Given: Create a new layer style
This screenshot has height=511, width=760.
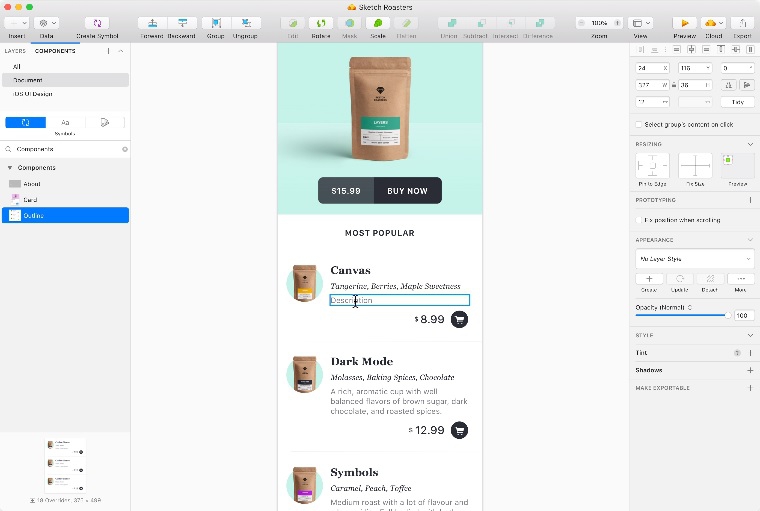Looking at the screenshot, I should (x=649, y=279).
